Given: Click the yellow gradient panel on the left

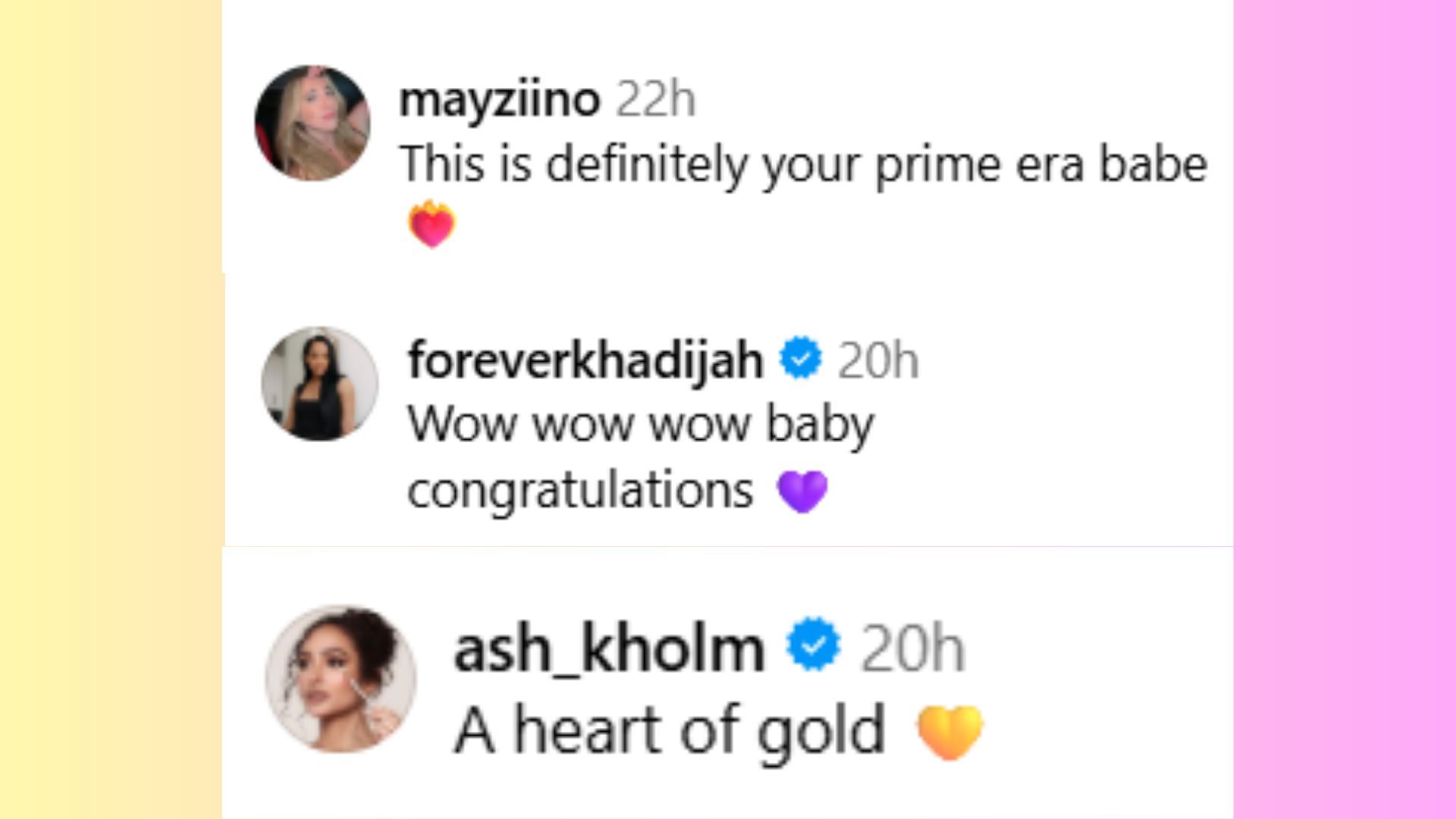Looking at the screenshot, I should (x=111, y=409).
